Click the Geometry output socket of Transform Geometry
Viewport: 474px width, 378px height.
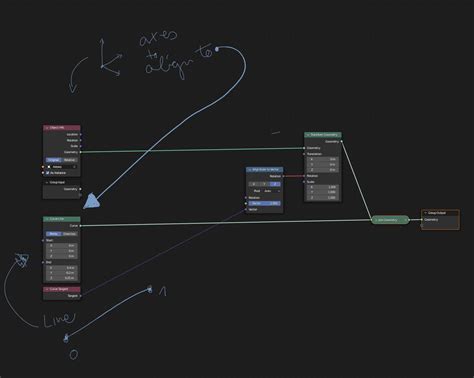(x=342, y=141)
